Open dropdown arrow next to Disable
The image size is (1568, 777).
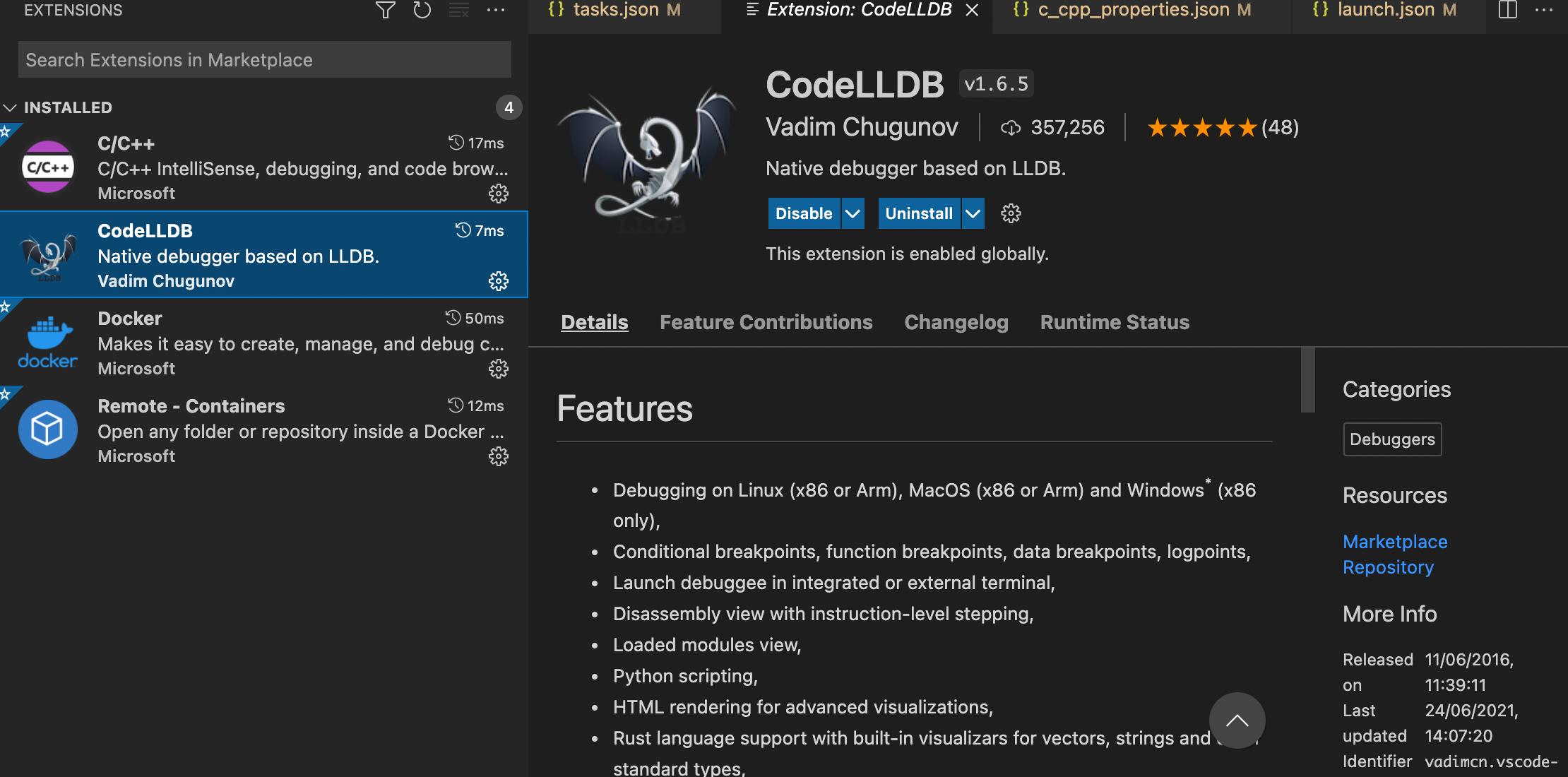[853, 213]
